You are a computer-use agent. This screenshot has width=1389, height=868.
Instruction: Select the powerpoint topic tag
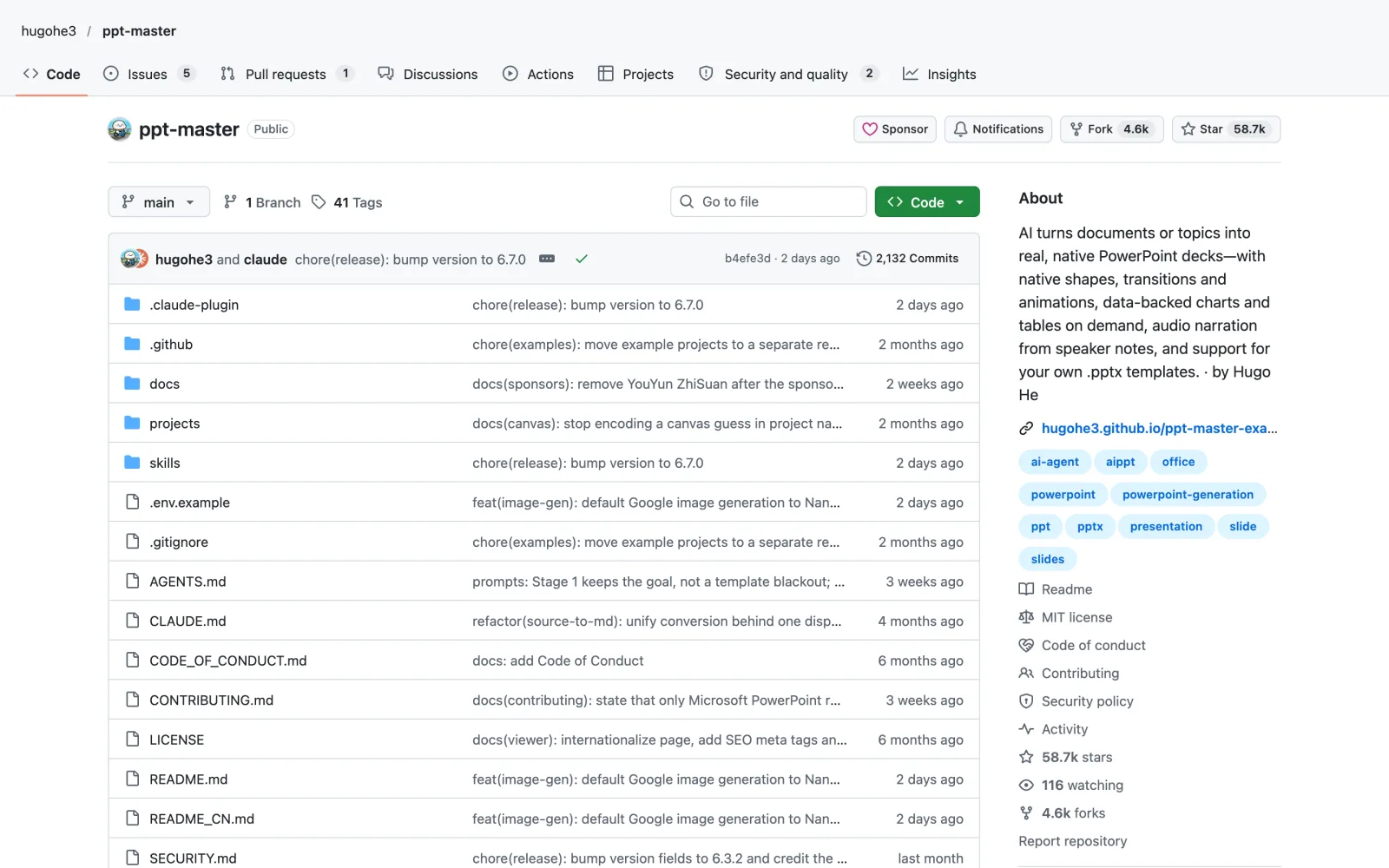(1063, 495)
